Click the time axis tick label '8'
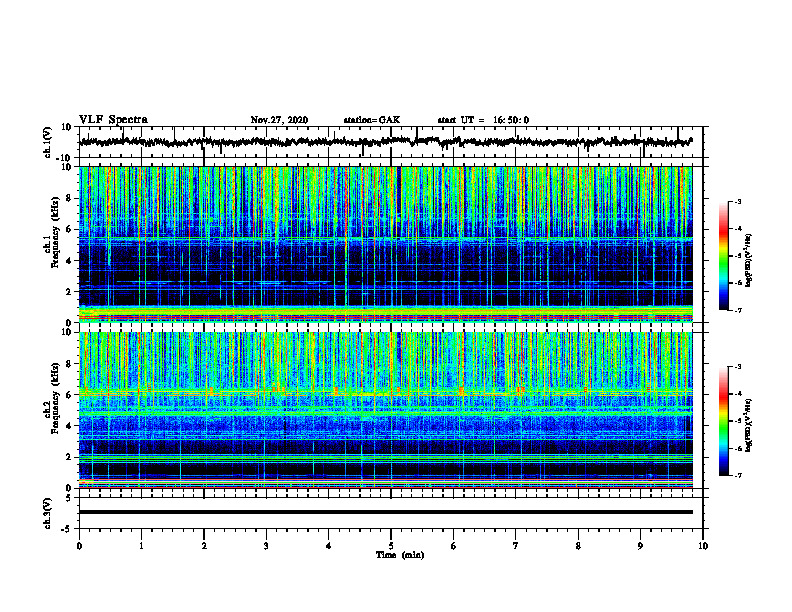This screenshot has width=792, height=612. tap(578, 546)
